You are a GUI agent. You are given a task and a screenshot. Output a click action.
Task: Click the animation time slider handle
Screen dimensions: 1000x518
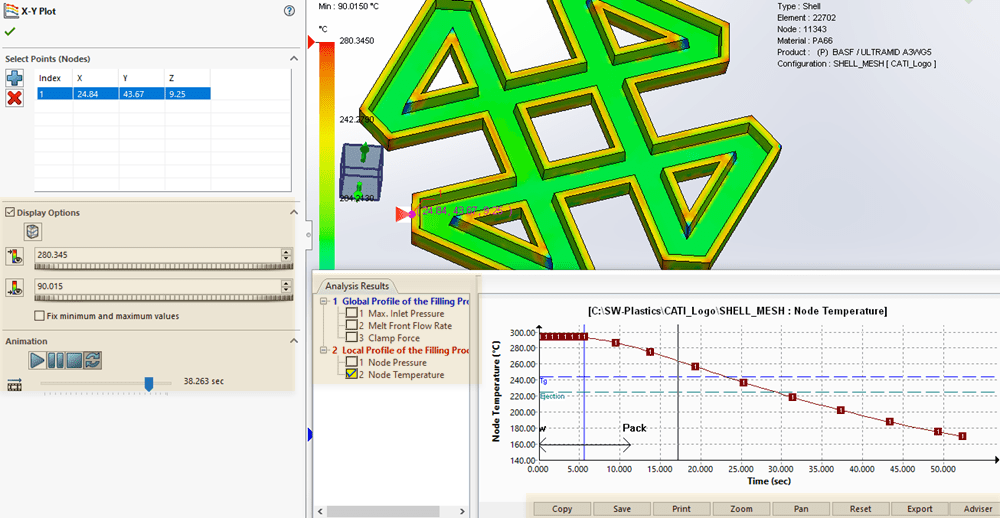149,383
